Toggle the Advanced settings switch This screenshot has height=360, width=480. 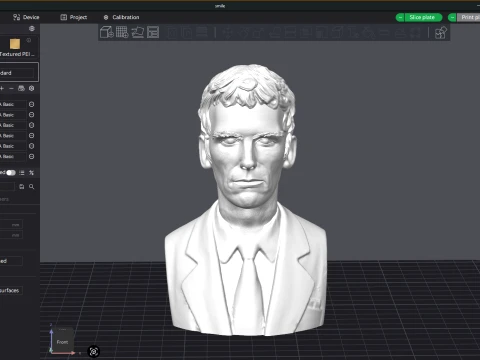(x=11, y=173)
